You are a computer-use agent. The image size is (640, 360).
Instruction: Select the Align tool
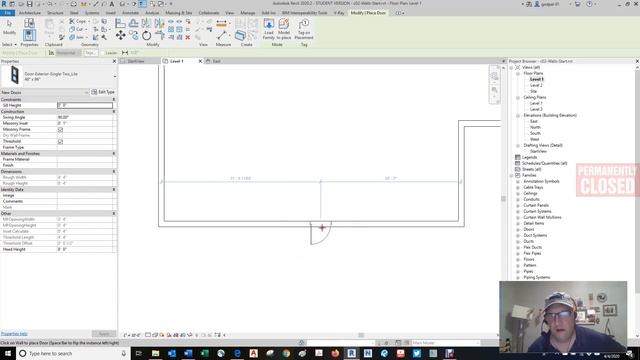click(x=120, y=23)
